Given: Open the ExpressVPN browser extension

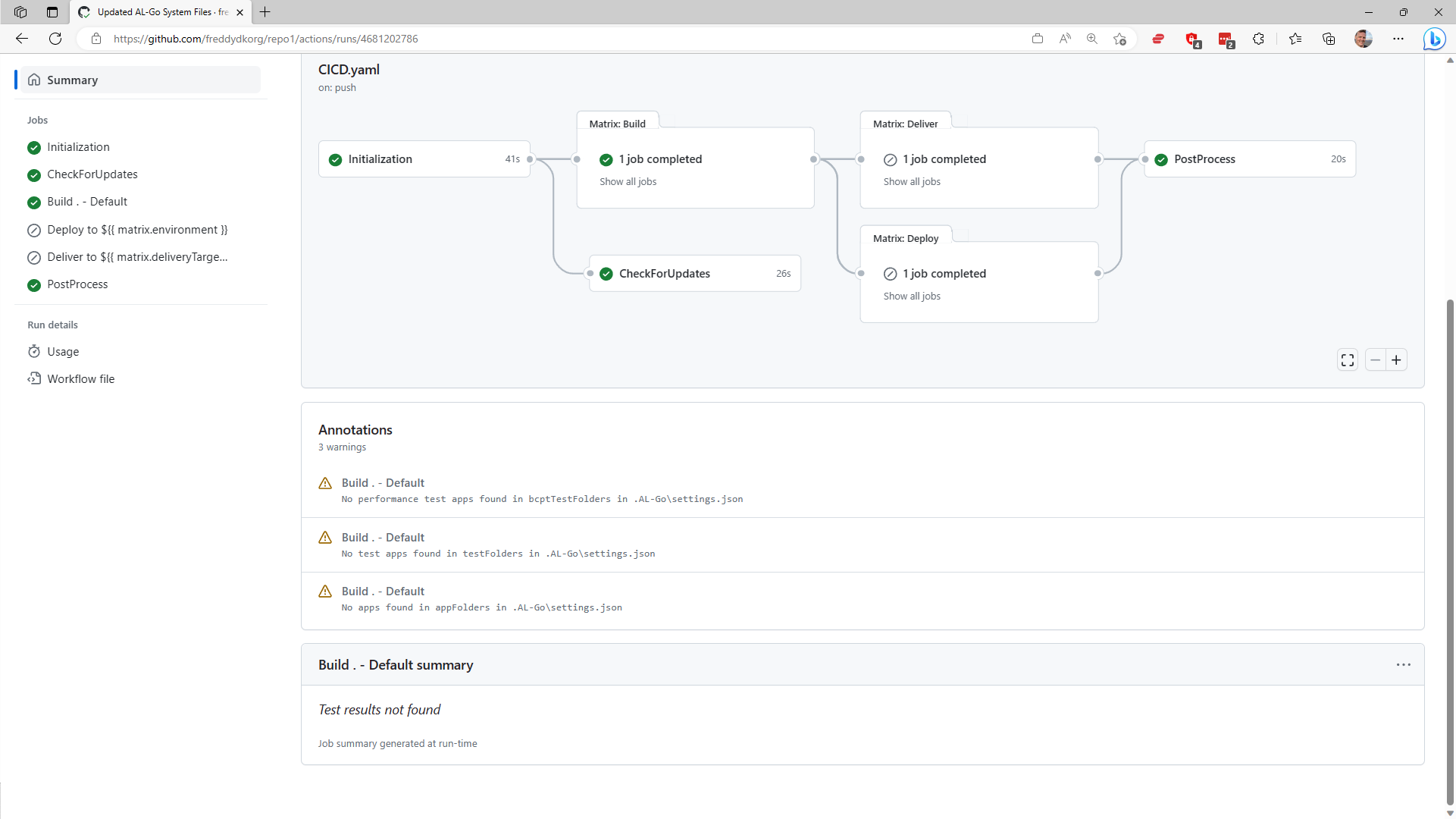Looking at the screenshot, I should [x=1158, y=39].
